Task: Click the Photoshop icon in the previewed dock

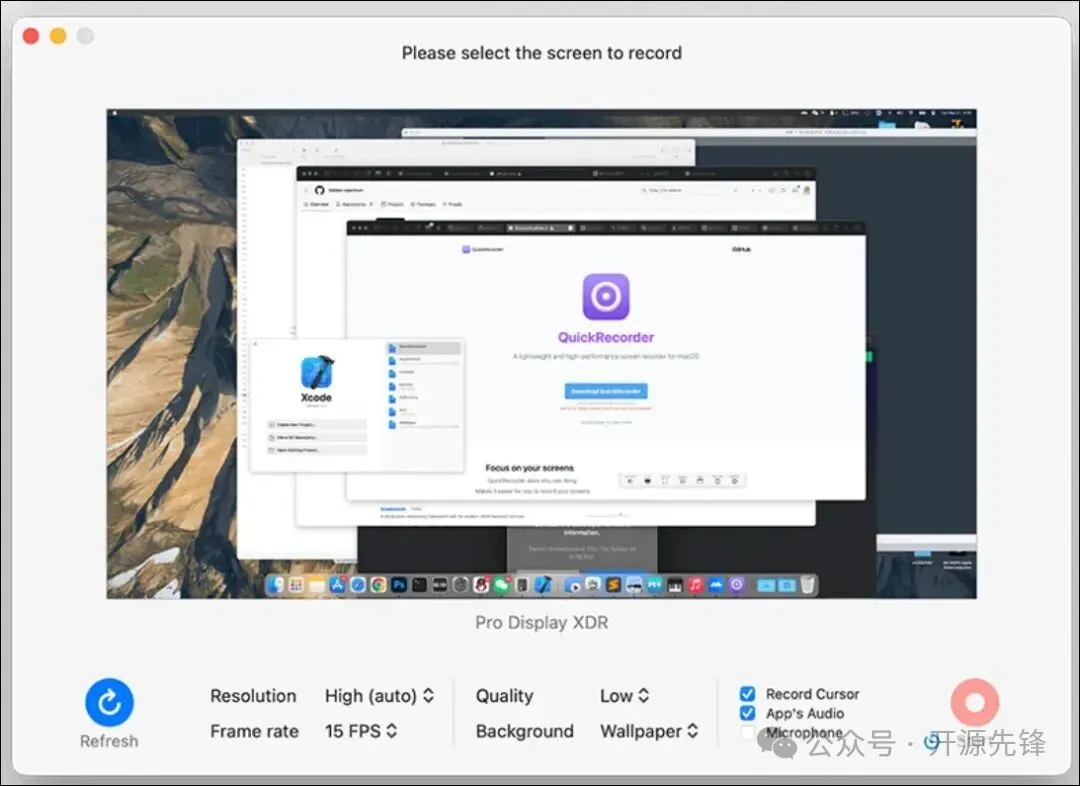Action: tap(399, 585)
